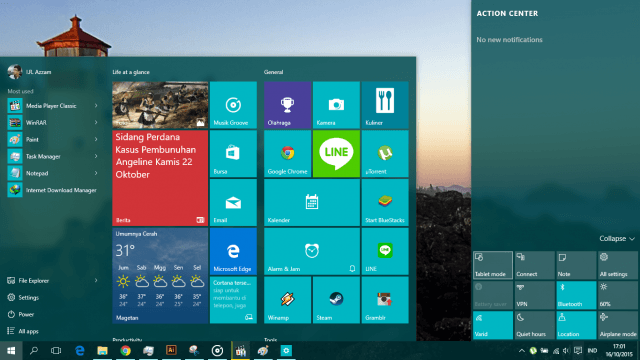Open All settings quick action
The width and height of the screenshot is (640, 360).
[618, 265]
